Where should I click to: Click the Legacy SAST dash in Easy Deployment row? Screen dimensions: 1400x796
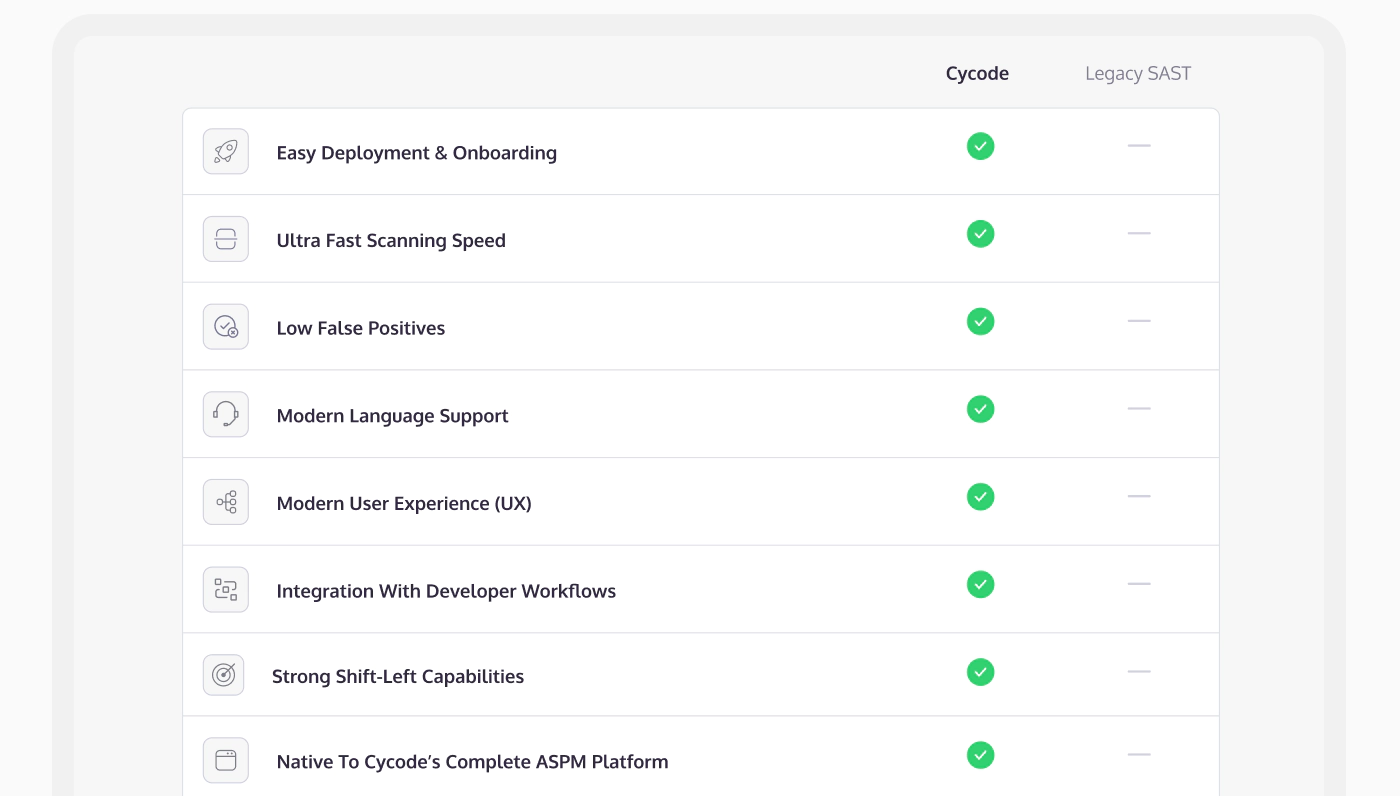(1139, 146)
